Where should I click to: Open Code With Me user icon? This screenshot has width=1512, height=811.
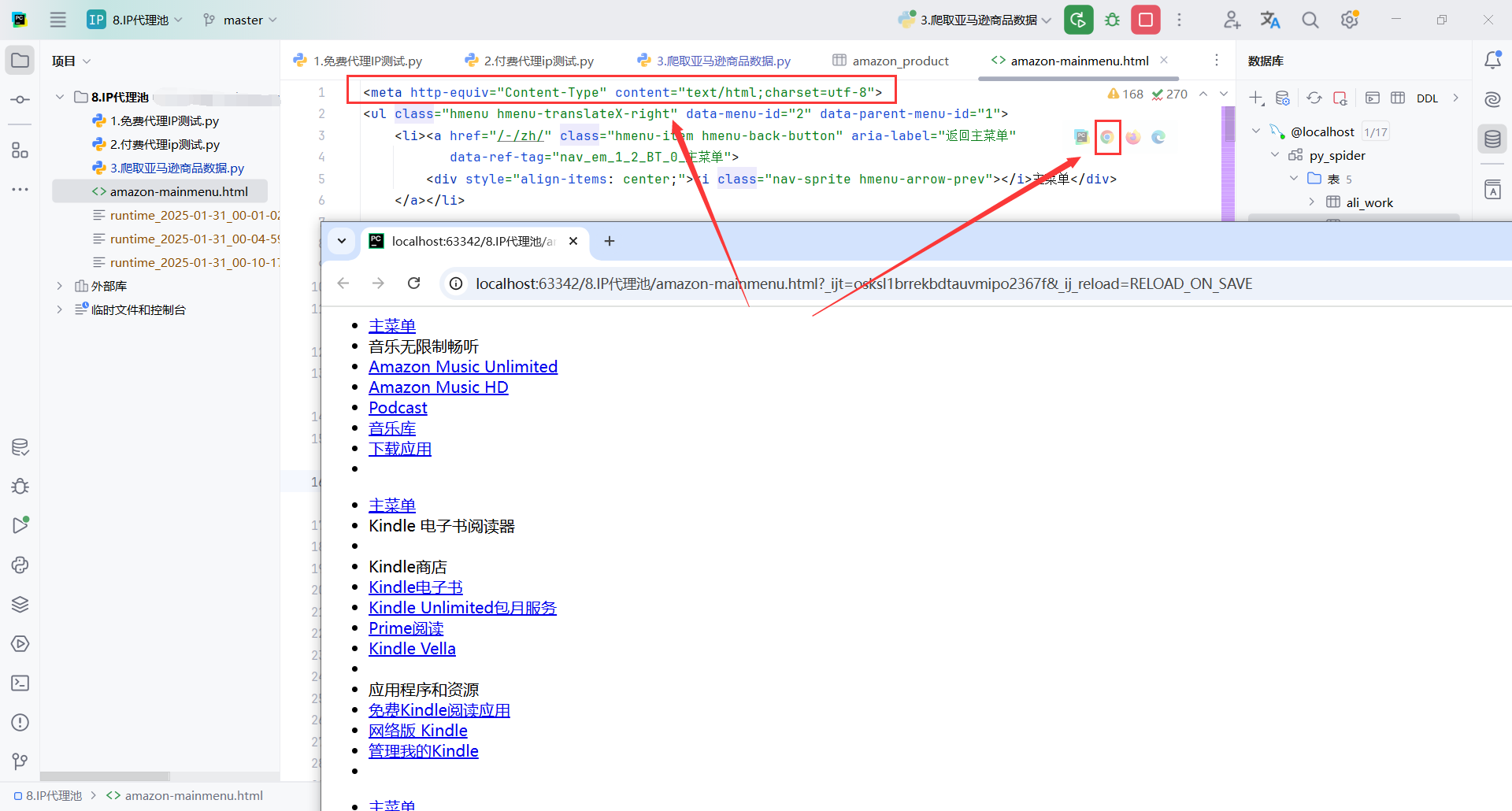coord(1232,20)
